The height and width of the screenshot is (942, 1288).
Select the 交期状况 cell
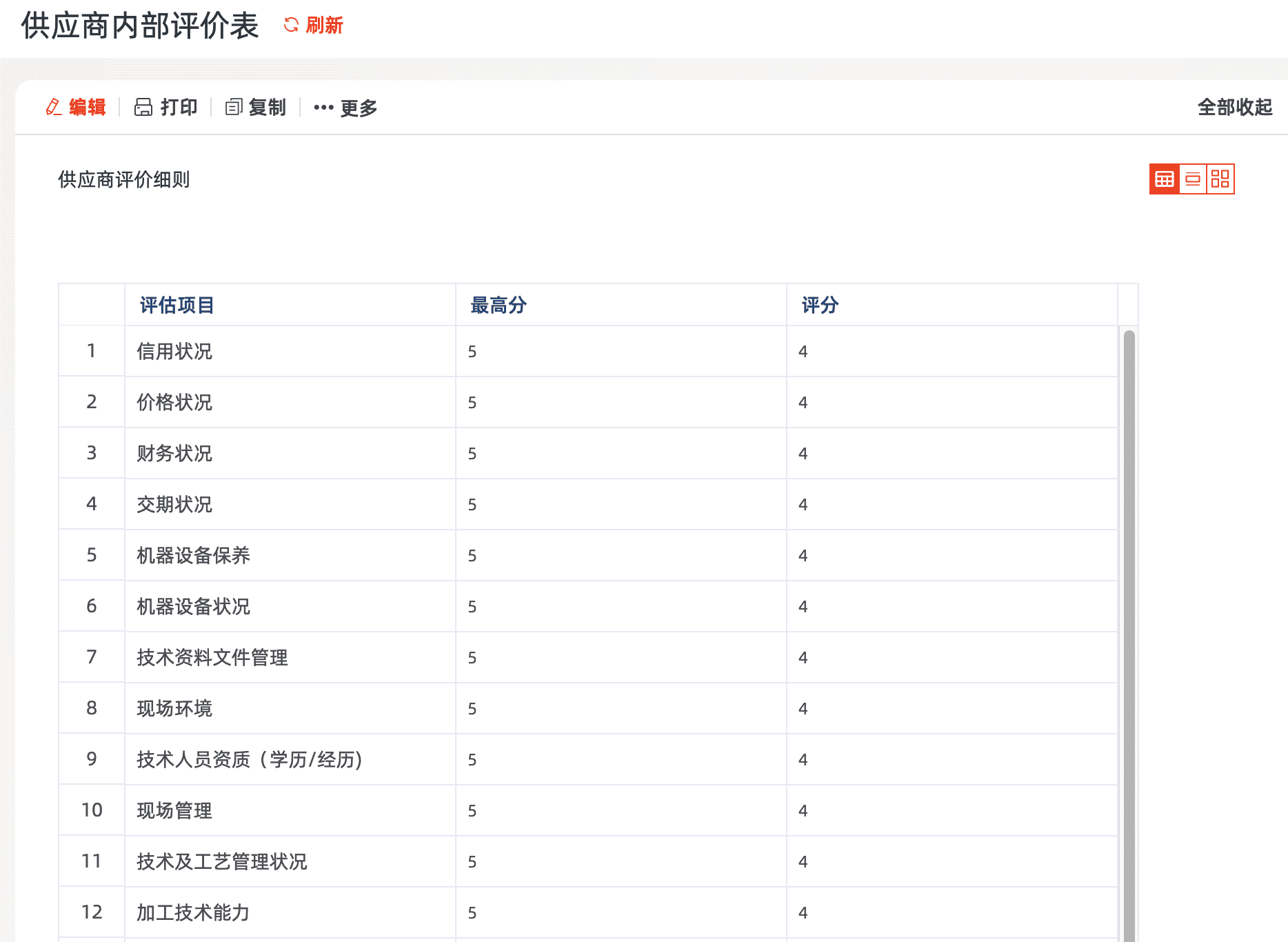click(290, 504)
